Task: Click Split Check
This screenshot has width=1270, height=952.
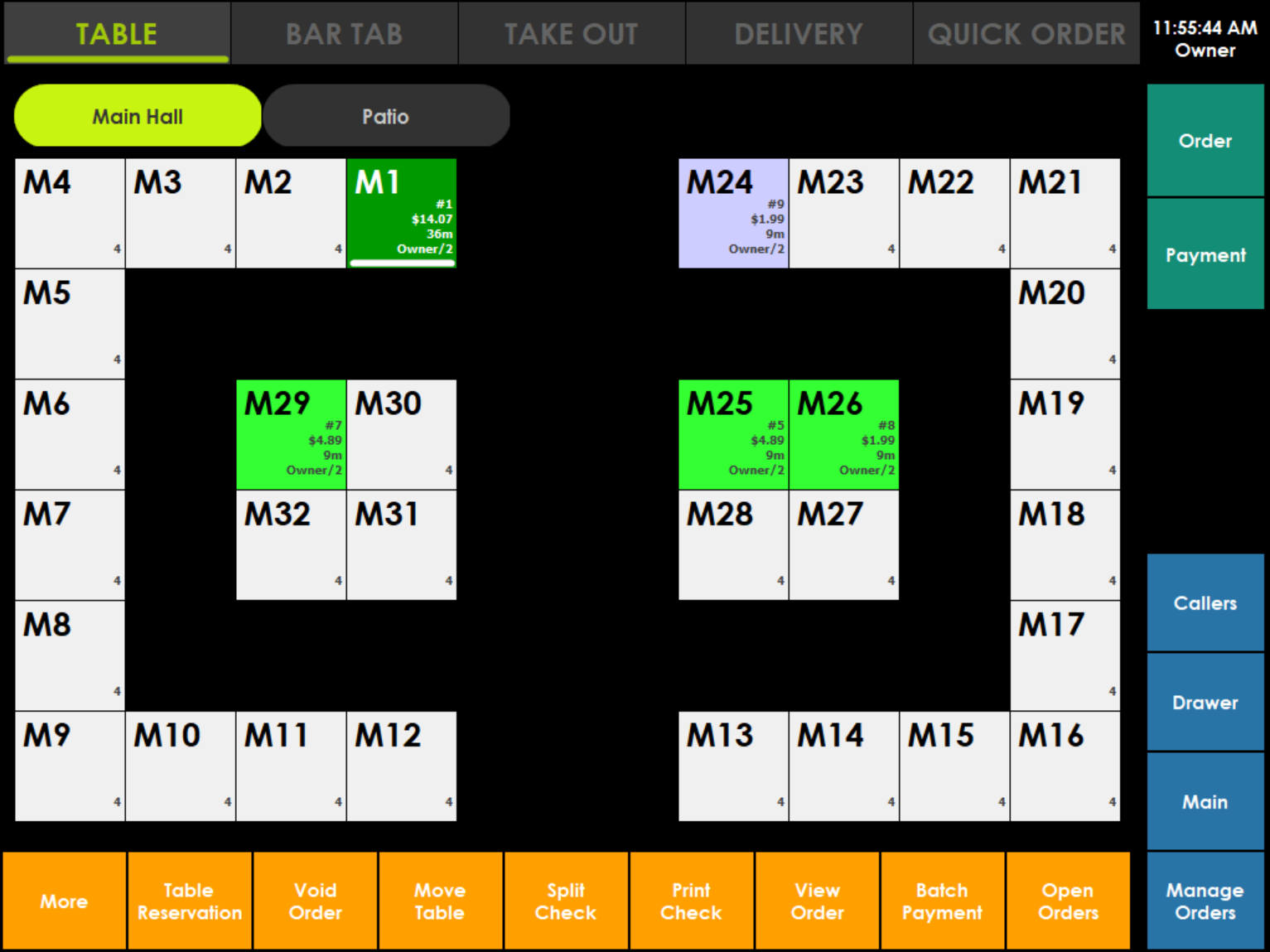Action: click(567, 901)
